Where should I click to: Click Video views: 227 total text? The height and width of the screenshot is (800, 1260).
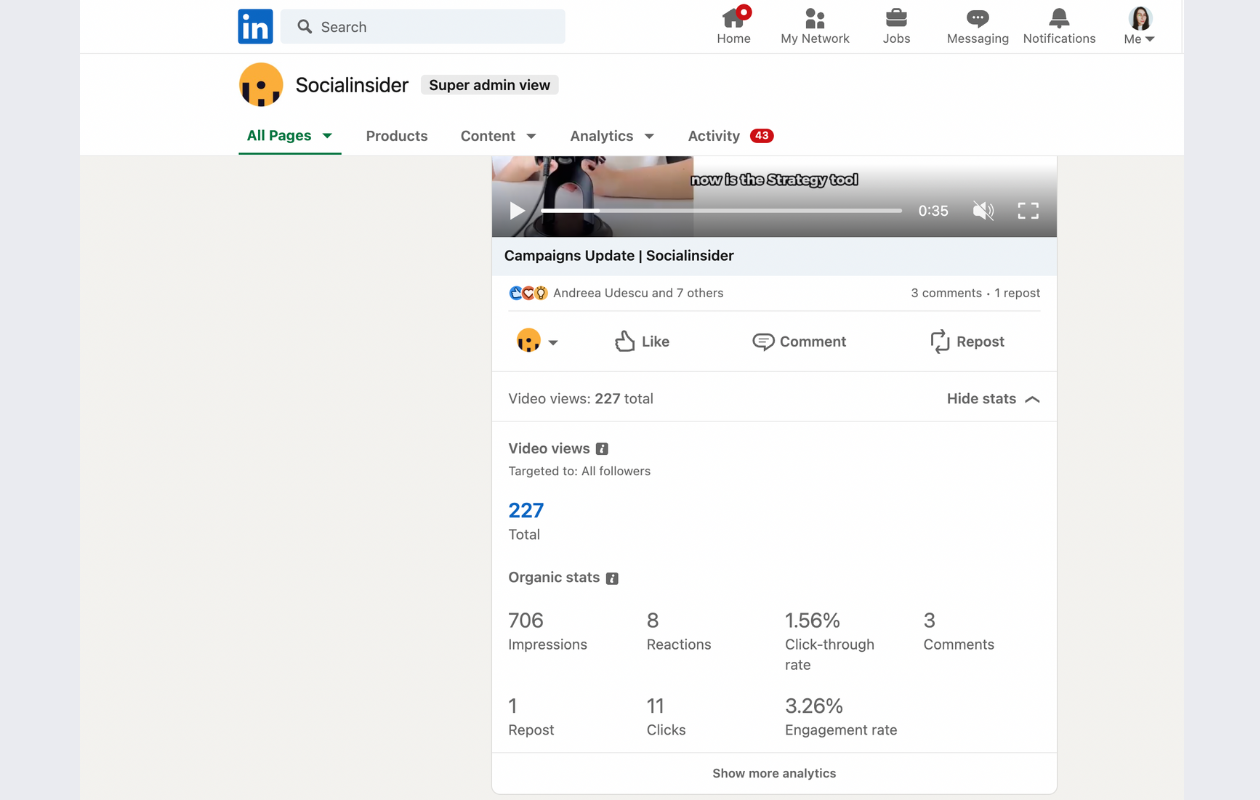pos(580,399)
